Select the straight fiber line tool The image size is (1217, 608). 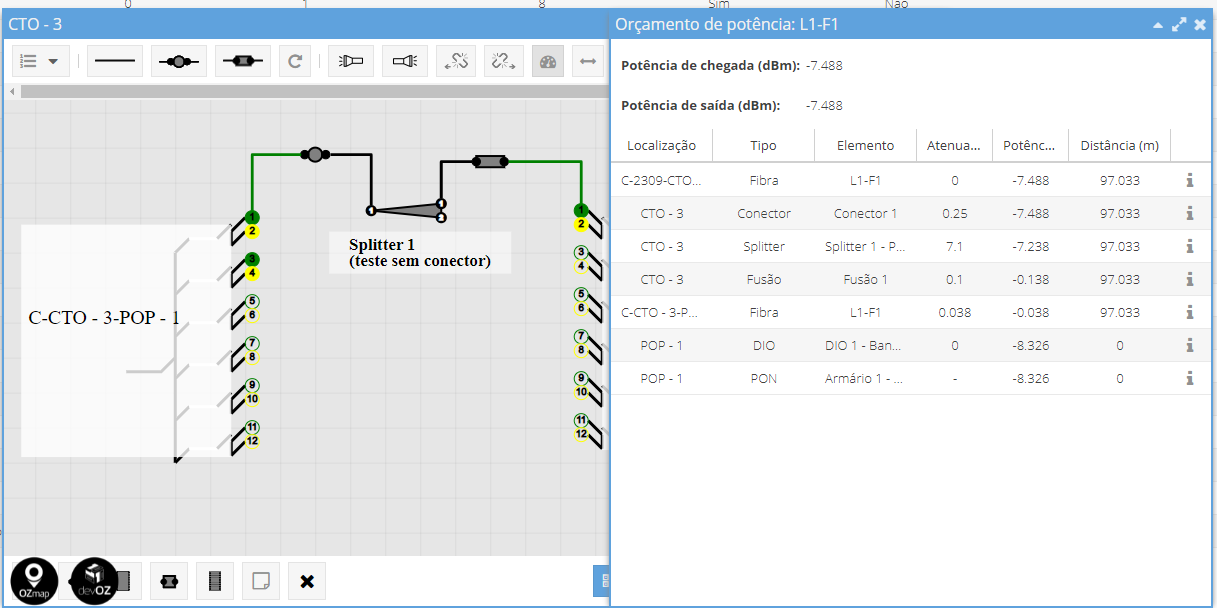(115, 61)
